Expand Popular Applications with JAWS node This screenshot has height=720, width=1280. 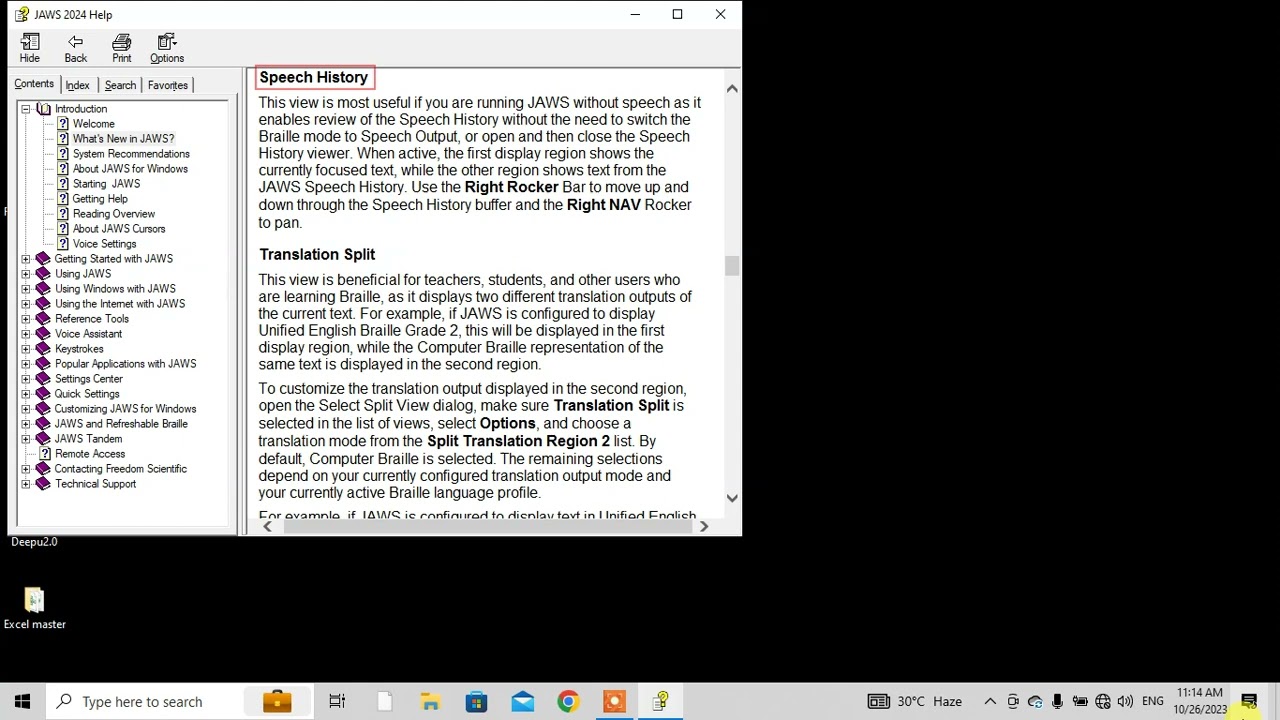tap(26, 364)
